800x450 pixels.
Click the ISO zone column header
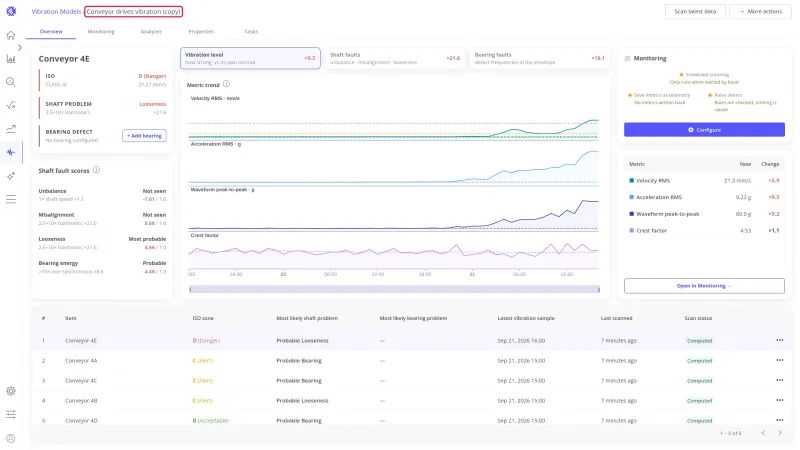click(x=203, y=318)
